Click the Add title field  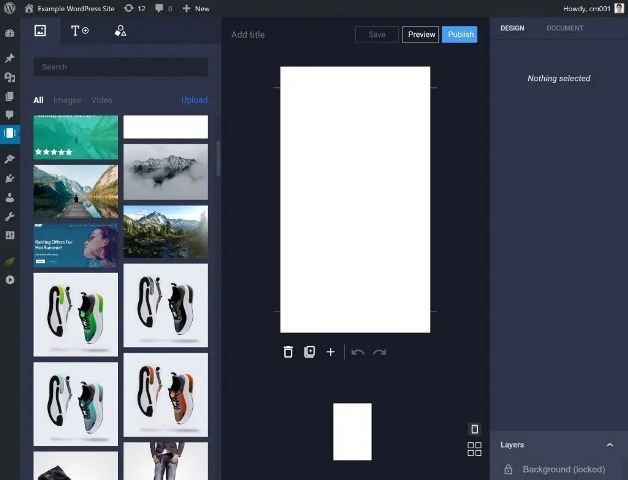coord(248,35)
